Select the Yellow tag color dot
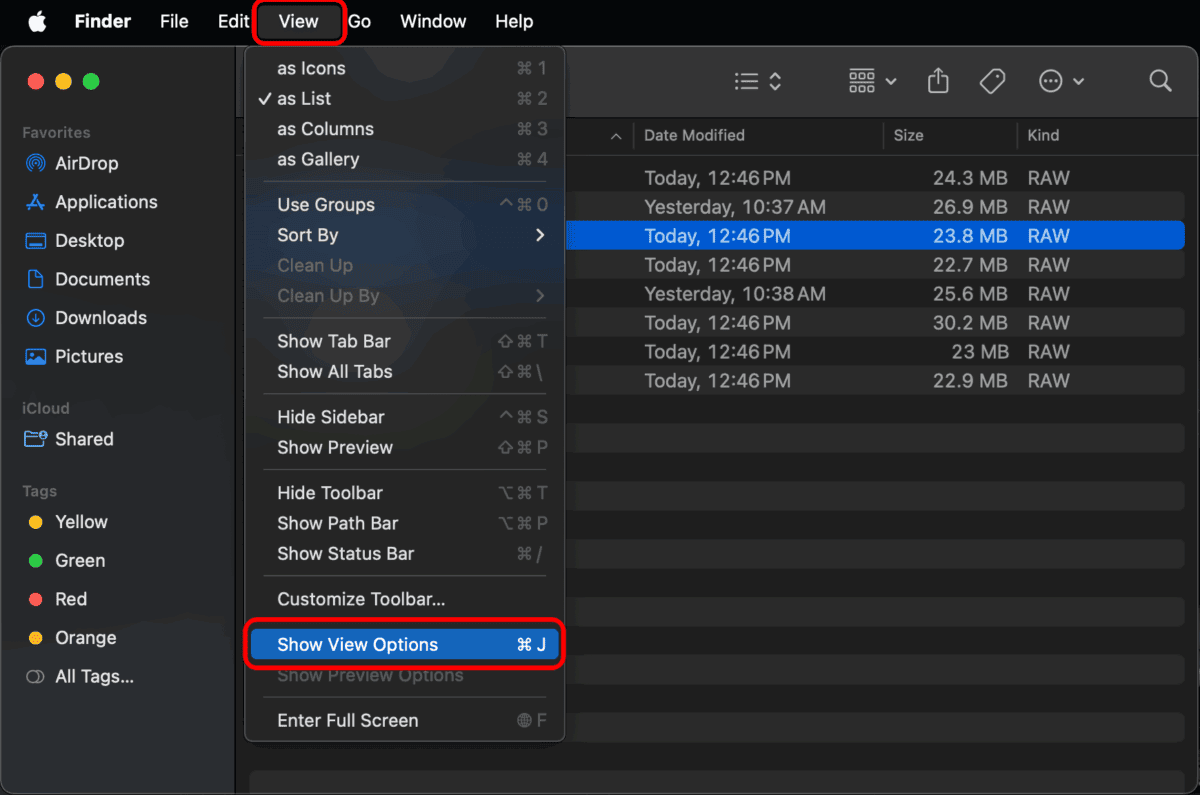1200x795 pixels. 36,522
